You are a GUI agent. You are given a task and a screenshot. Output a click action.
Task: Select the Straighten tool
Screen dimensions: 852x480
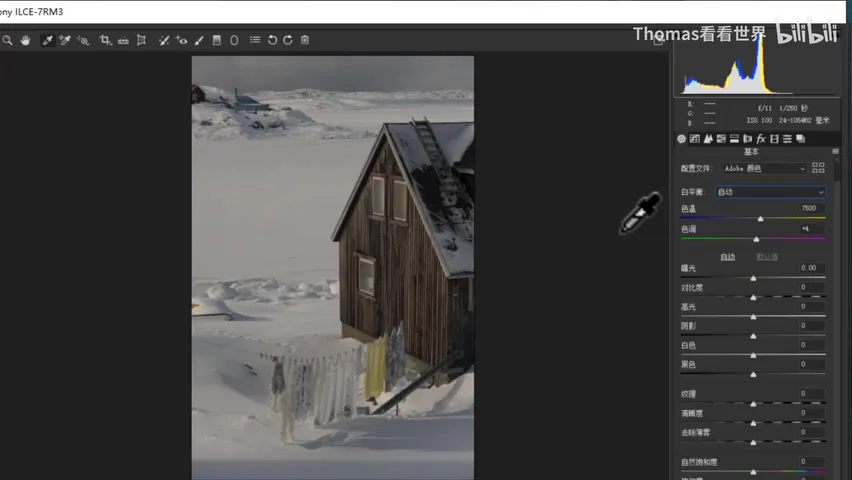[x=123, y=40]
